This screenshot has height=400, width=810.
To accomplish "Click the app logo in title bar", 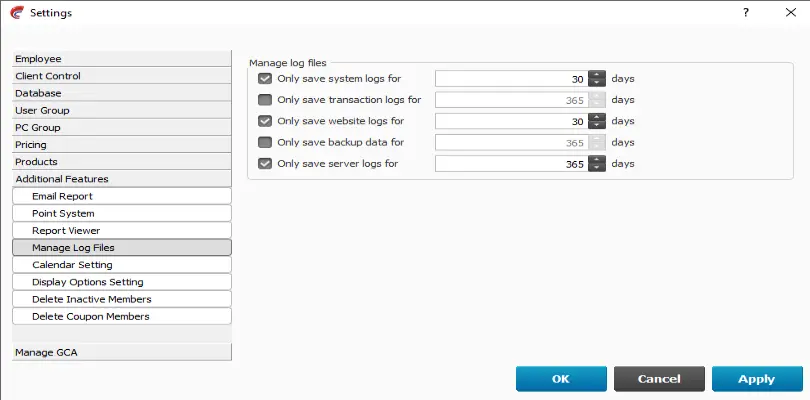I will point(17,12).
